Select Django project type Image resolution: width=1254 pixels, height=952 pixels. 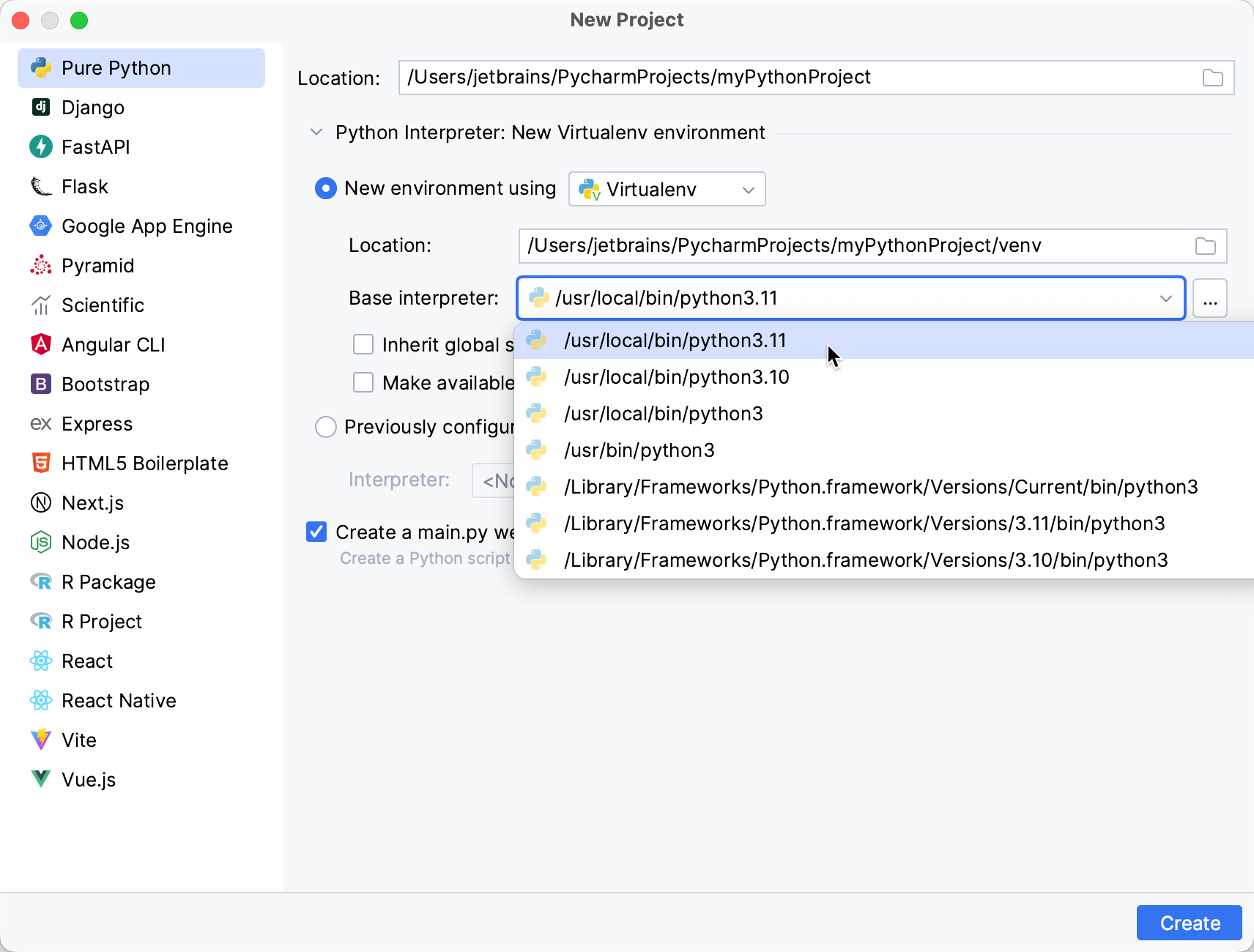click(141, 108)
